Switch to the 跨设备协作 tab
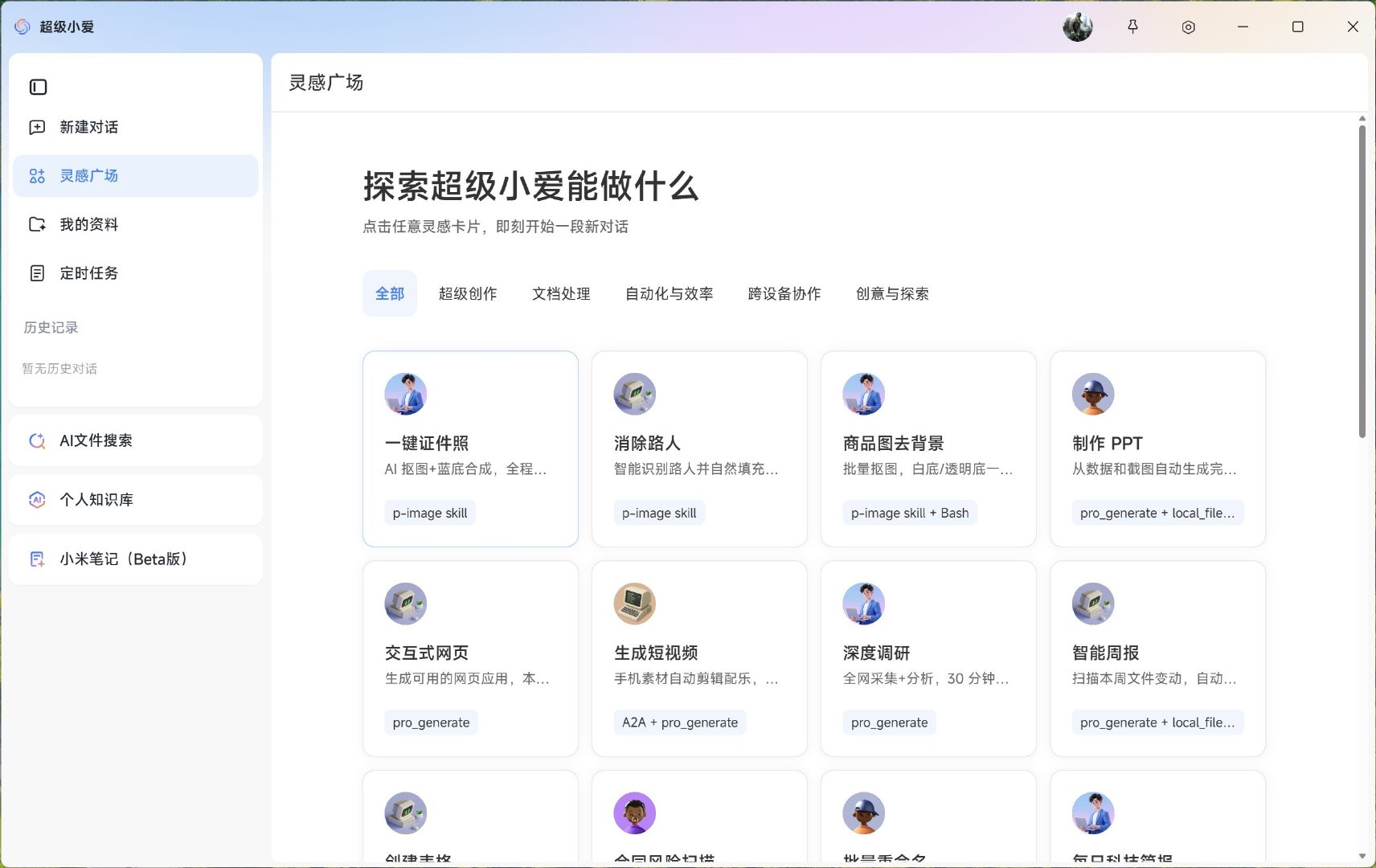The width and height of the screenshot is (1376, 868). 784,293
